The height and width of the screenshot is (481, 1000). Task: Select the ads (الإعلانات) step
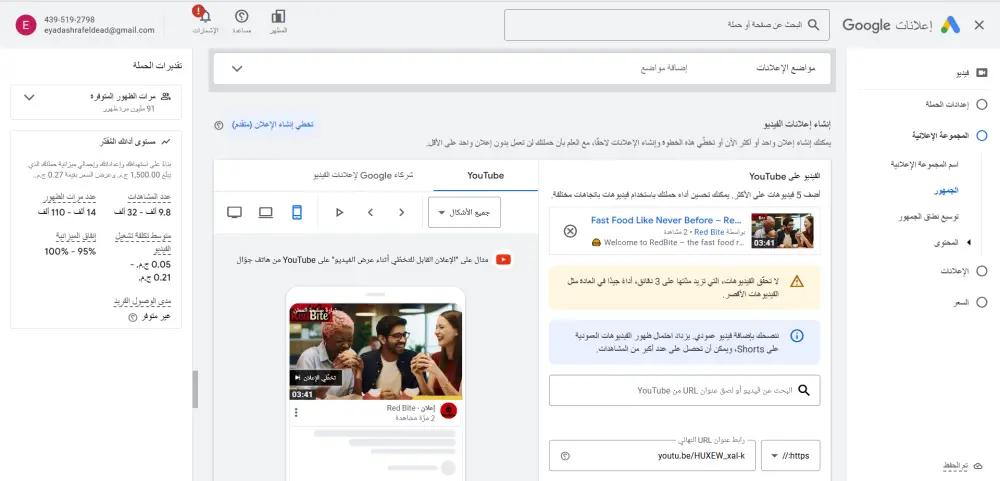point(982,271)
